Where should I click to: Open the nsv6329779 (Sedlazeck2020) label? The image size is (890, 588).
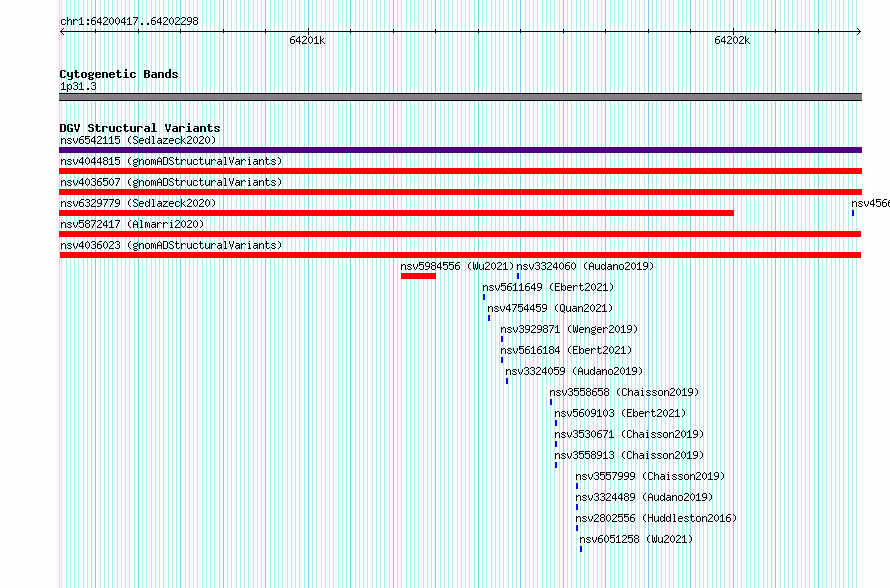click(x=138, y=203)
